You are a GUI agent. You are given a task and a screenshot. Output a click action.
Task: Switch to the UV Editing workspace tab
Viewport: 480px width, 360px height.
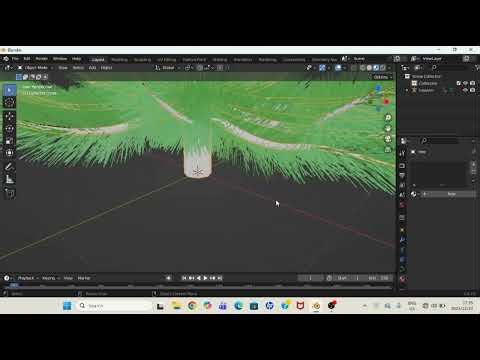166,60
